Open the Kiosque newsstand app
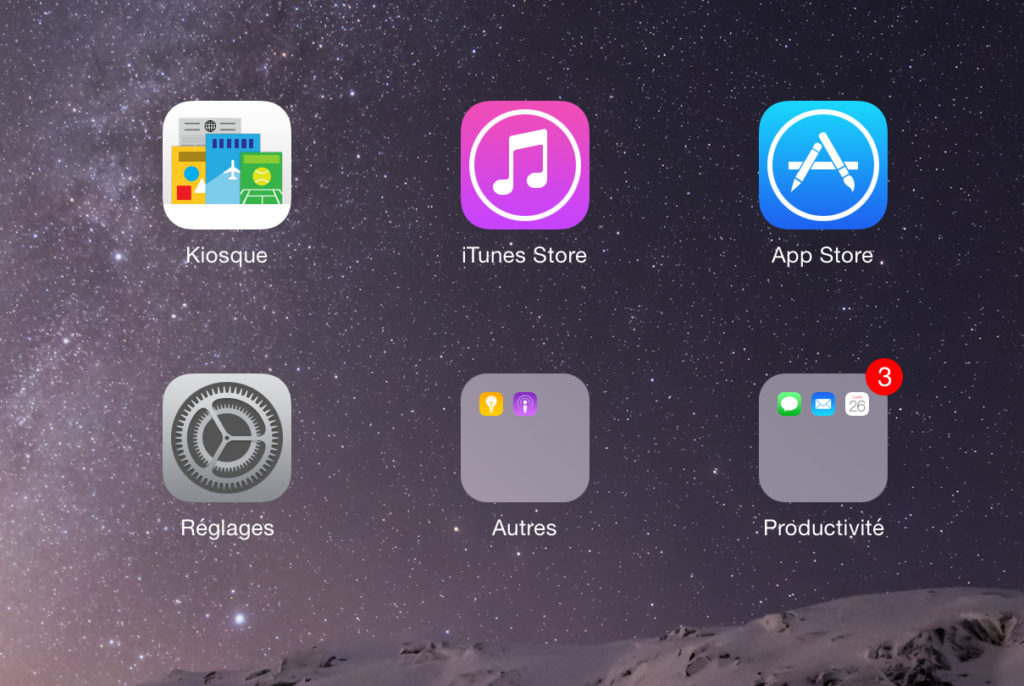Image resolution: width=1024 pixels, height=686 pixels. point(227,165)
